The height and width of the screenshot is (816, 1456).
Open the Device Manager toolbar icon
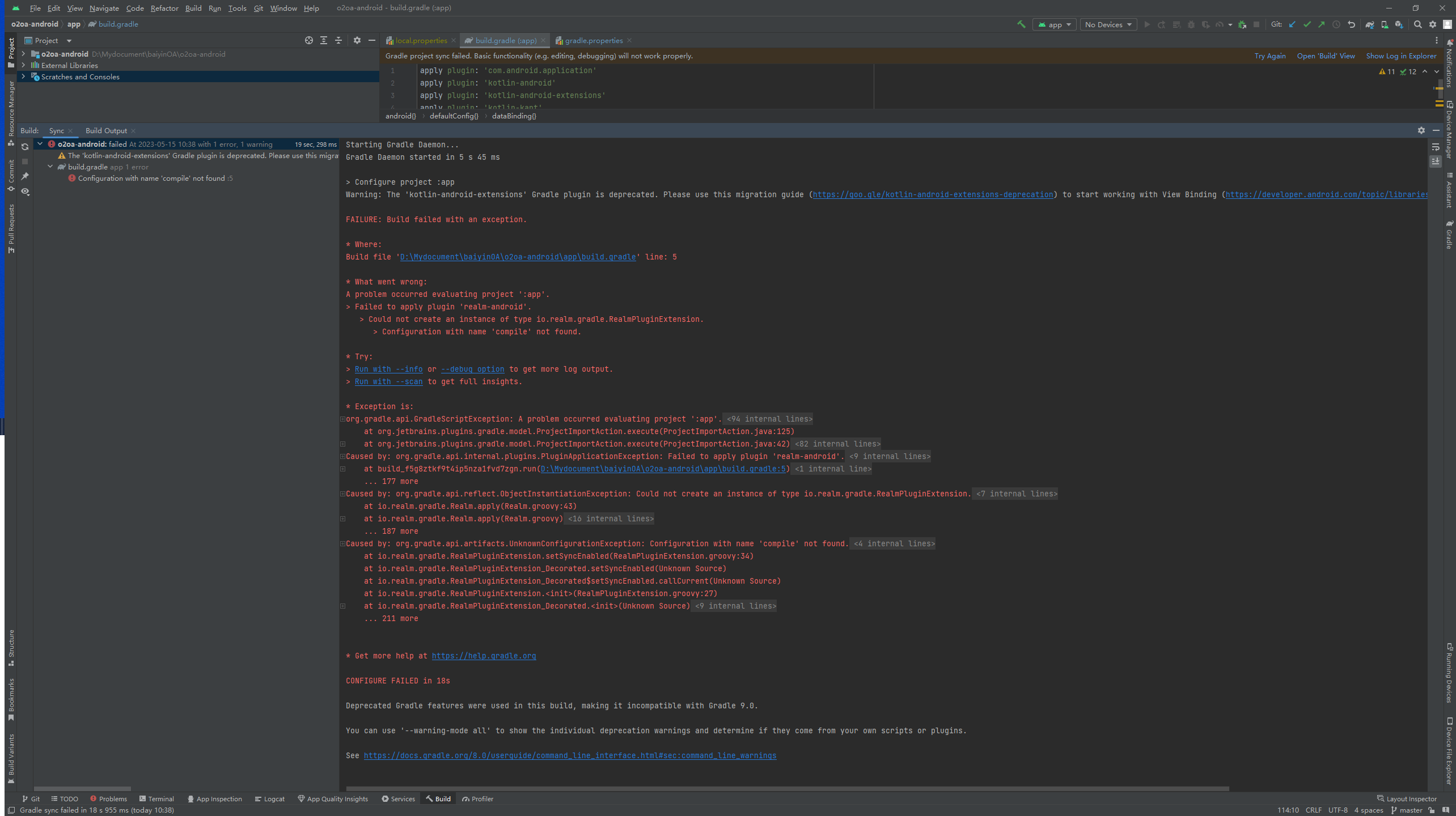[1384, 24]
